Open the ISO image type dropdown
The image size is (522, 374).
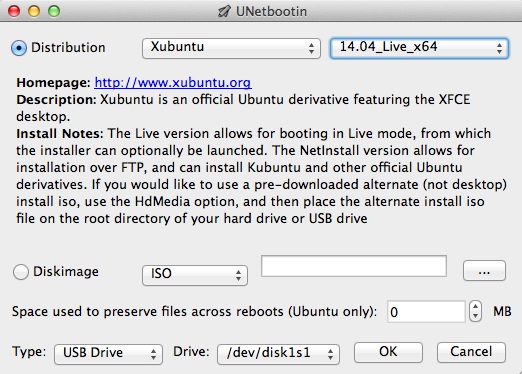point(195,275)
